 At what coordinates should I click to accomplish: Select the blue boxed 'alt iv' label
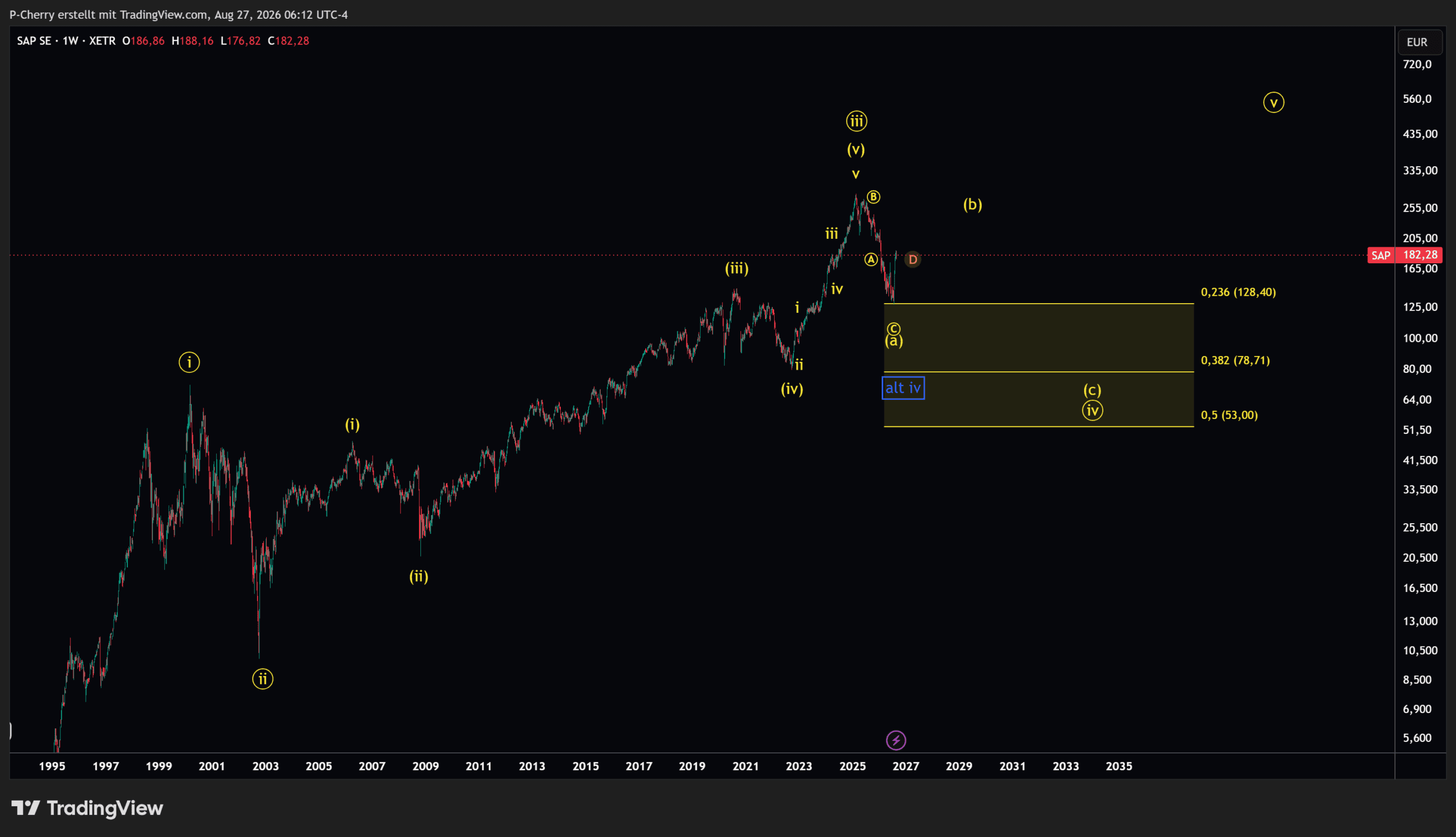point(903,388)
